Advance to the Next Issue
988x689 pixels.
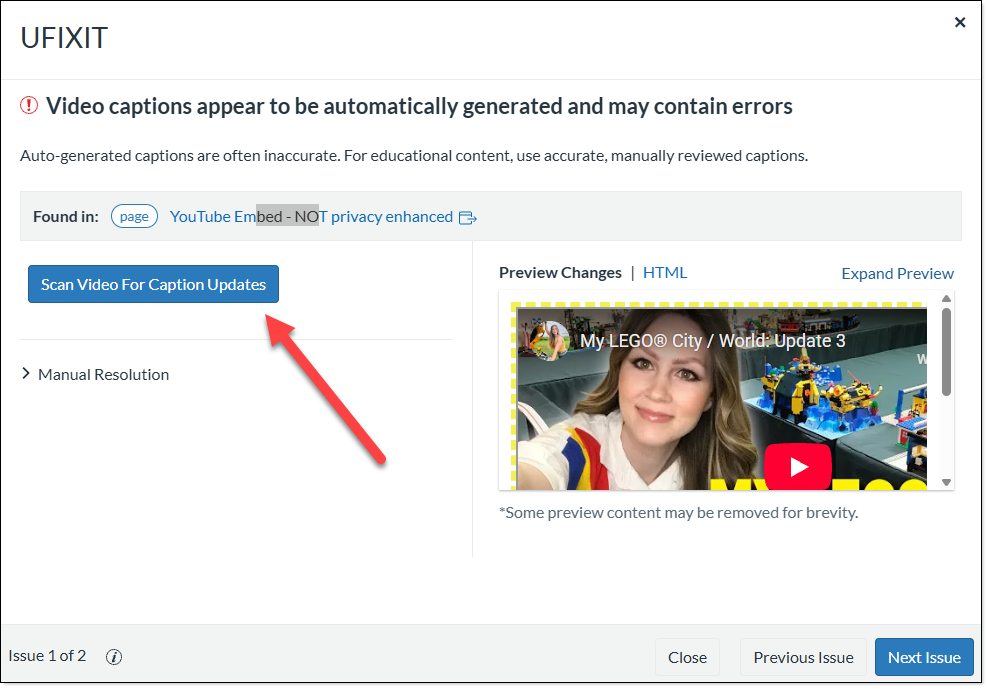[924, 657]
